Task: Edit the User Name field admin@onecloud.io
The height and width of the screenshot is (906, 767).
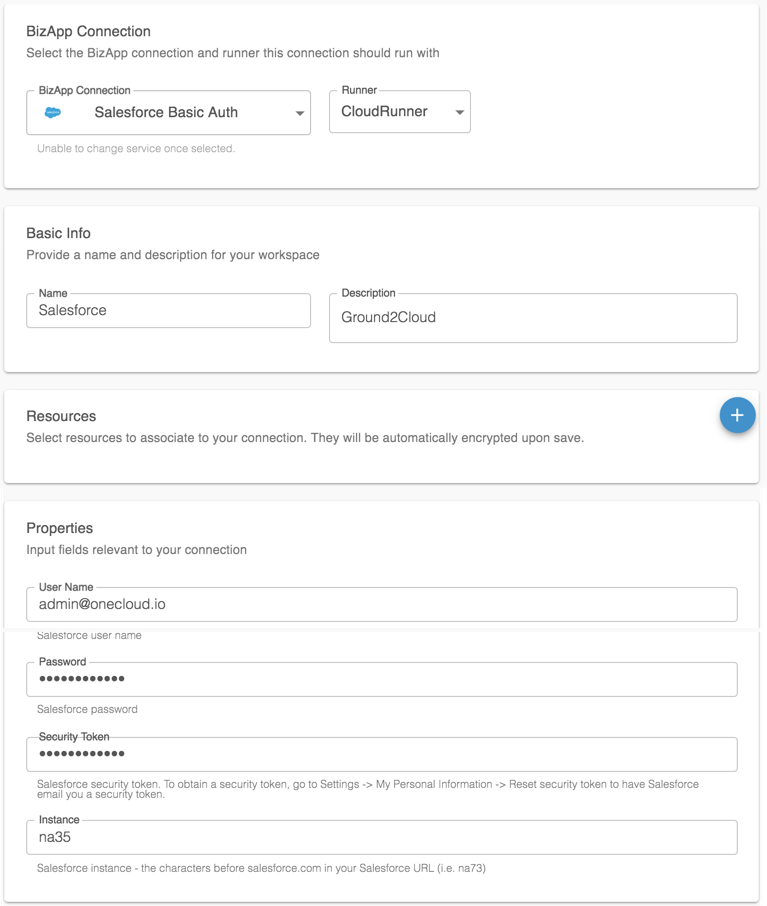Action: point(381,604)
